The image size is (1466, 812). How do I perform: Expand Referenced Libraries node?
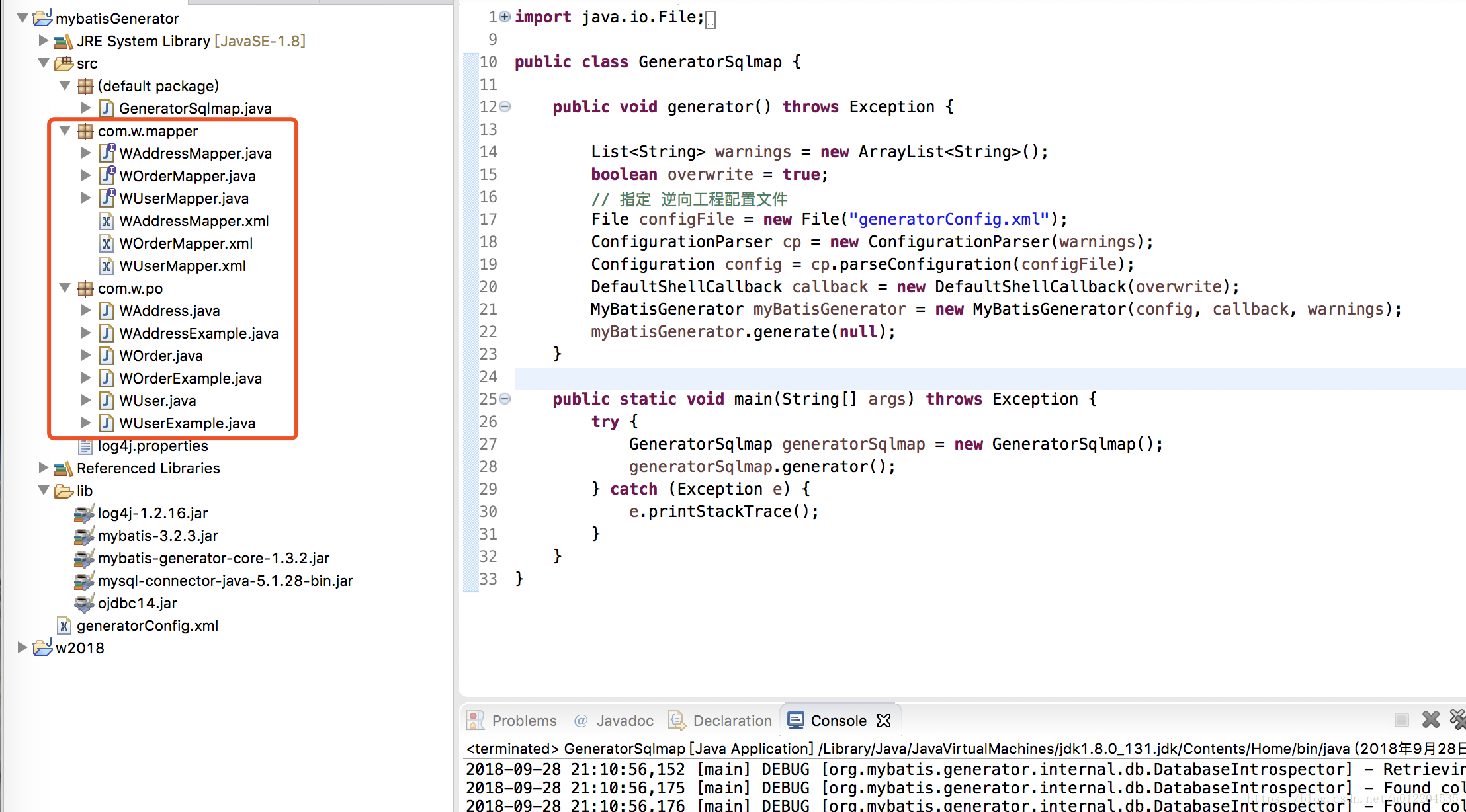coord(44,467)
